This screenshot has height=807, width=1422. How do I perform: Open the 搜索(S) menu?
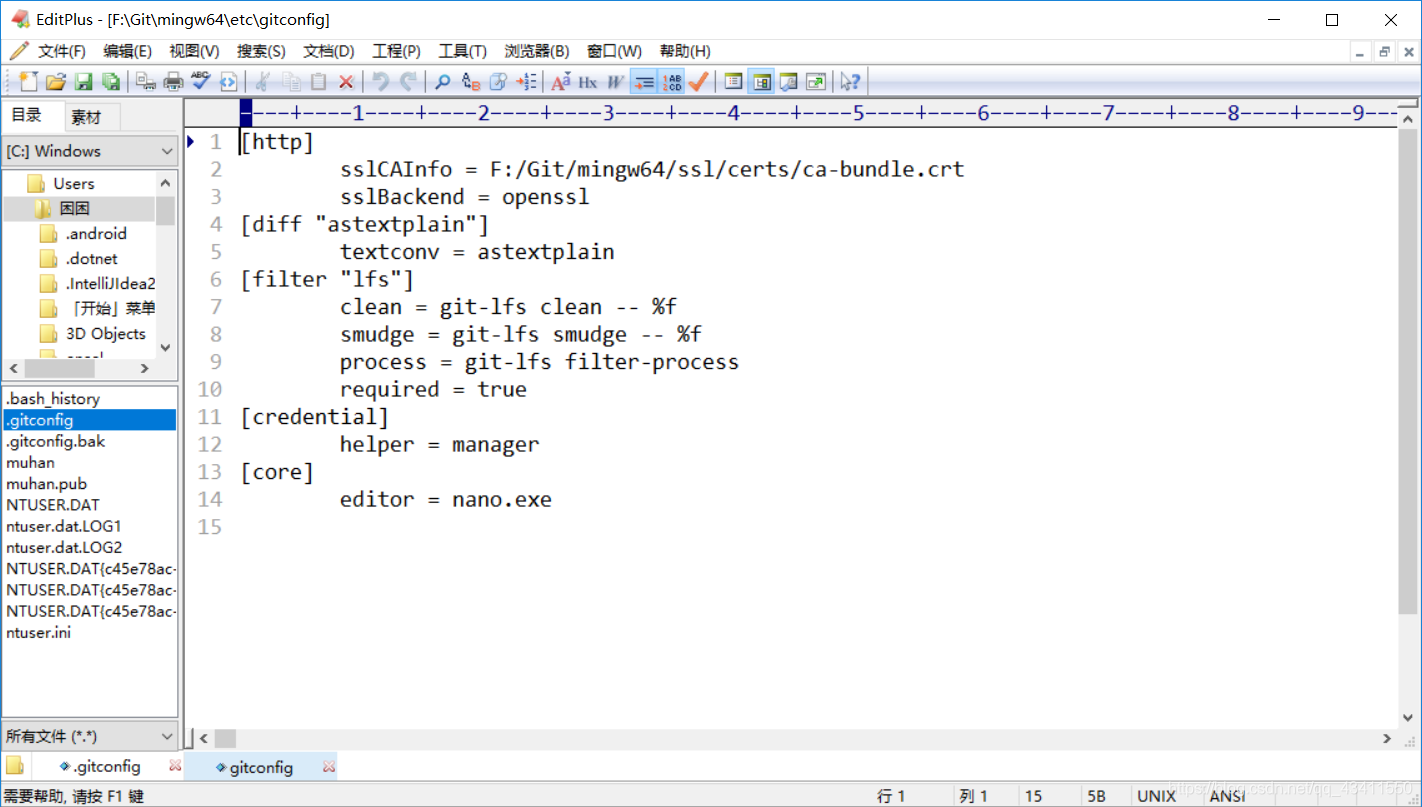[261, 51]
